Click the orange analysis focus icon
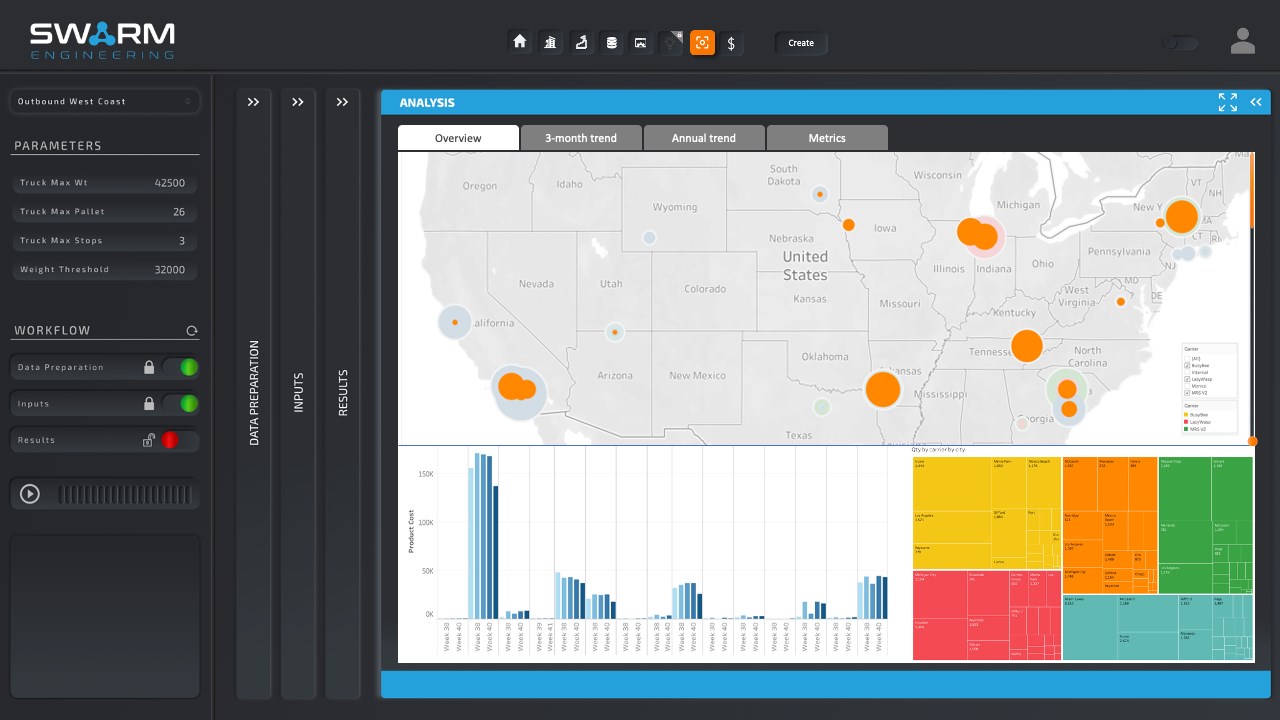Screen dimensions: 1280x720 [702, 42]
